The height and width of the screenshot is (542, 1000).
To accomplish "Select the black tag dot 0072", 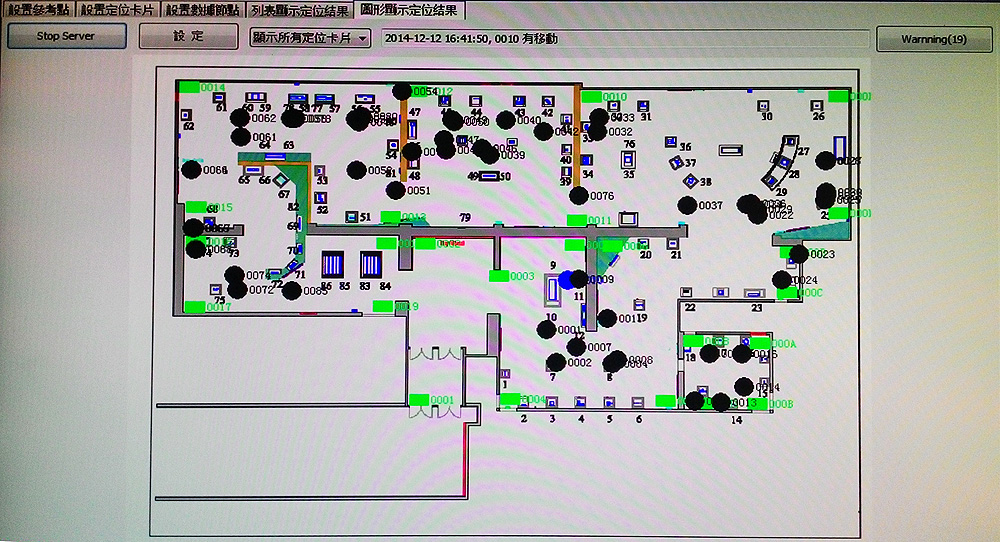I will pos(237,290).
